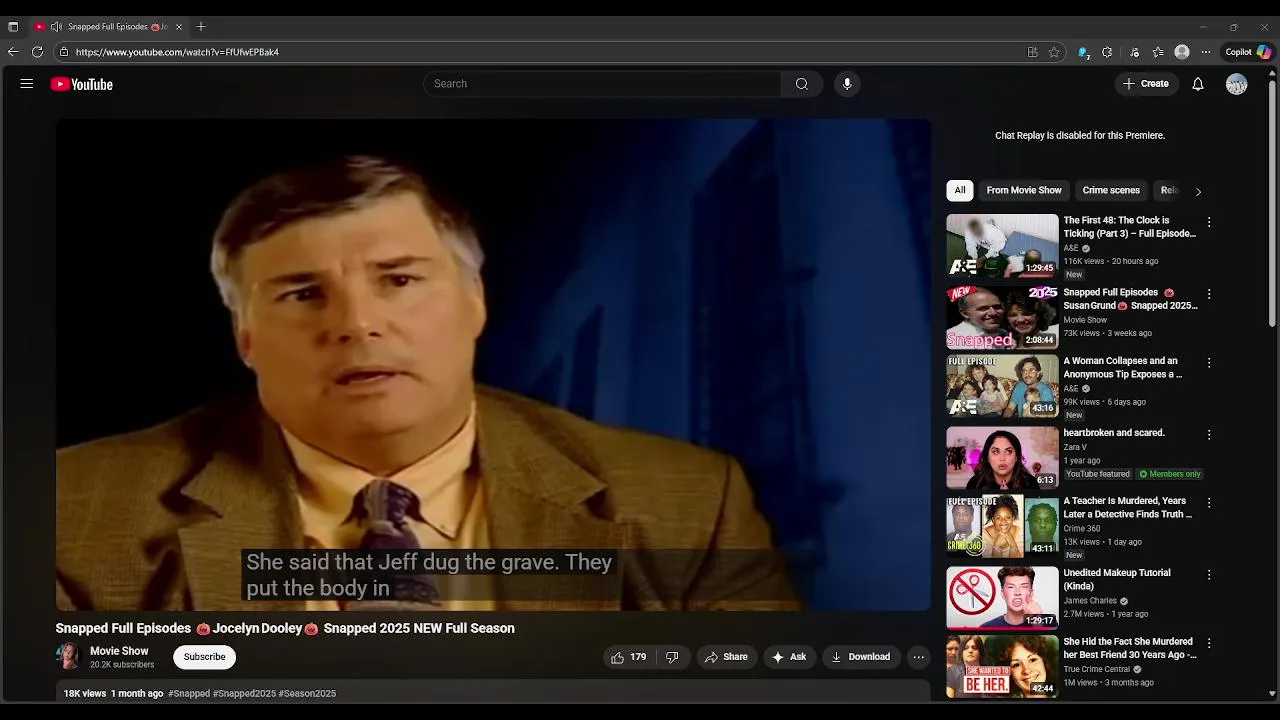
Task: Select the All filter chip
Action: [x=960, y=190]
